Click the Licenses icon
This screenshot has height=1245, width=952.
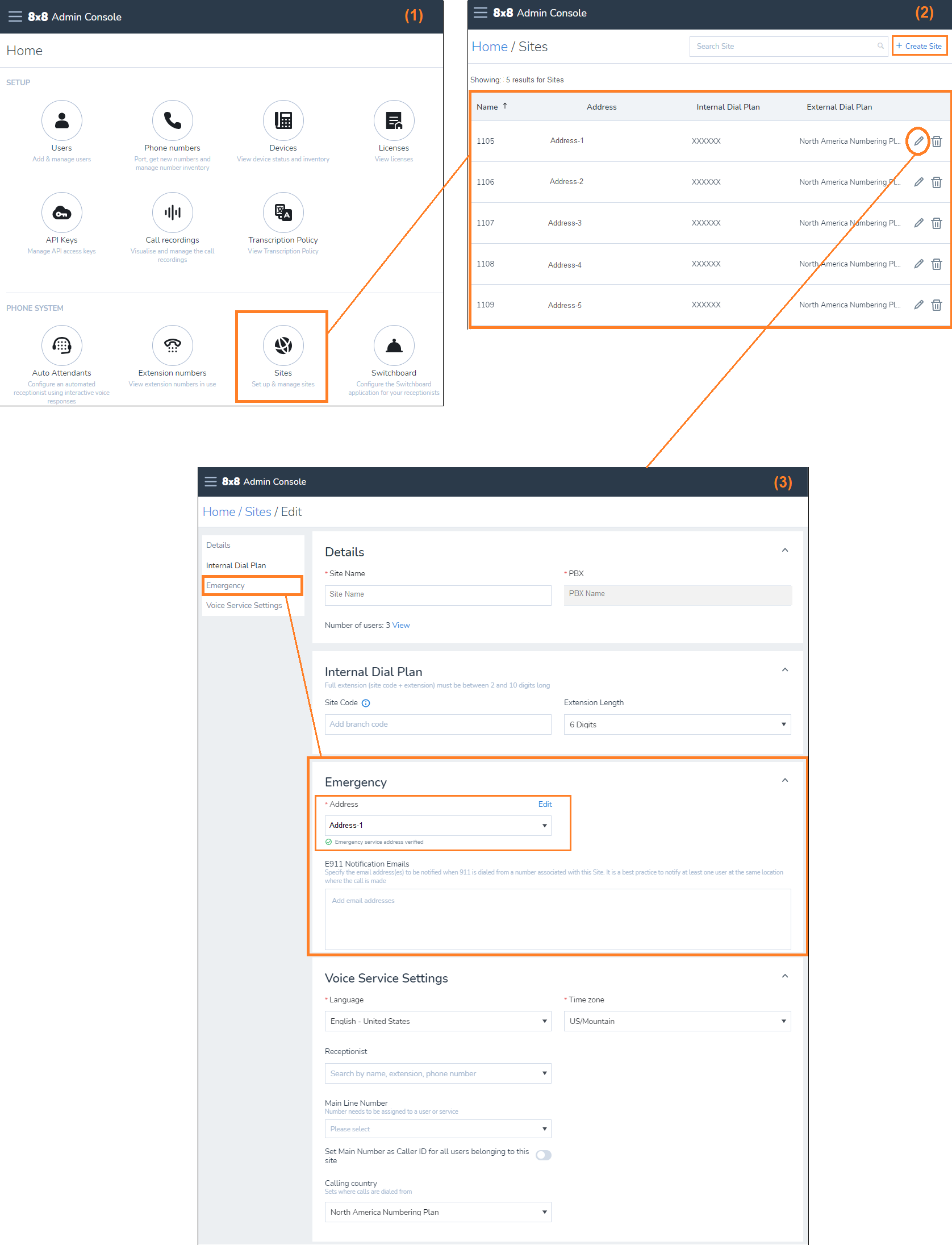click(x=394, y=120)
